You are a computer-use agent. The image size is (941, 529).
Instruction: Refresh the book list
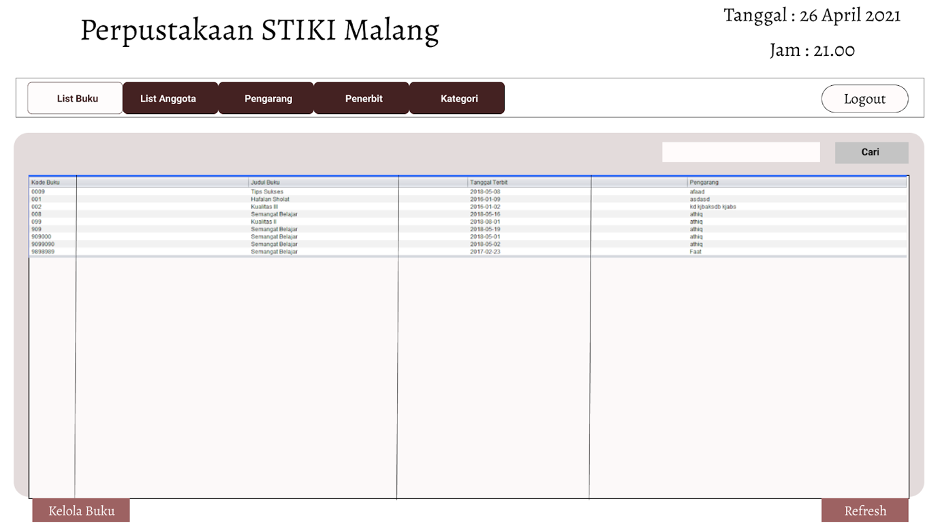[x=865, y=510]
